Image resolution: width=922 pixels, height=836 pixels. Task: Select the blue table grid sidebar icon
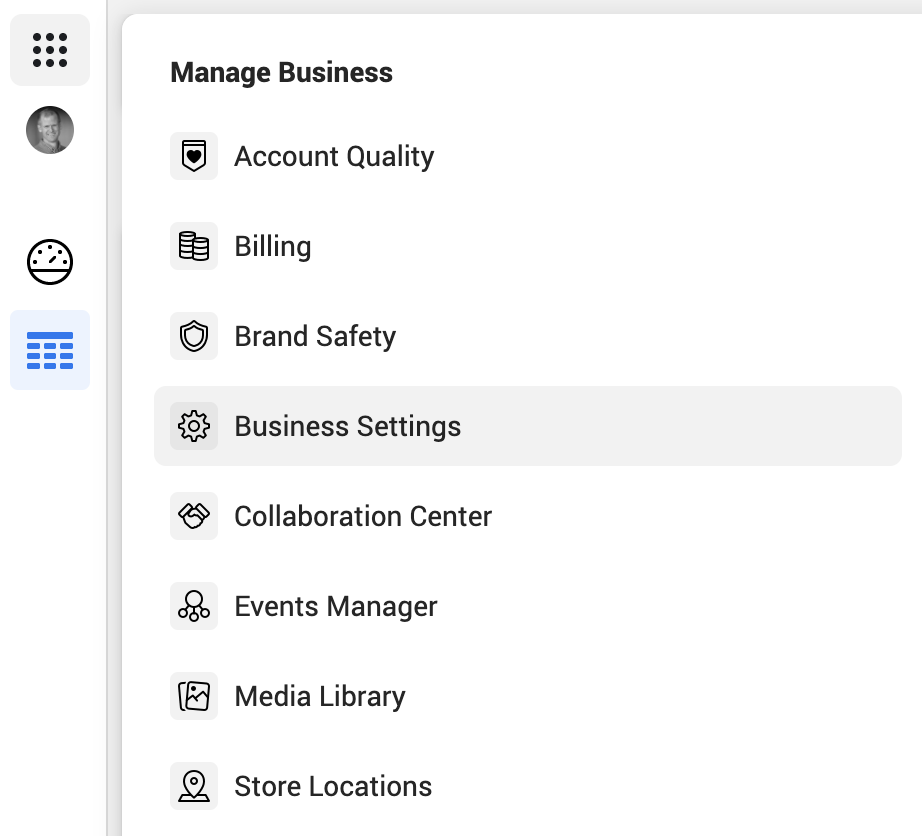(x=50, y=350)
